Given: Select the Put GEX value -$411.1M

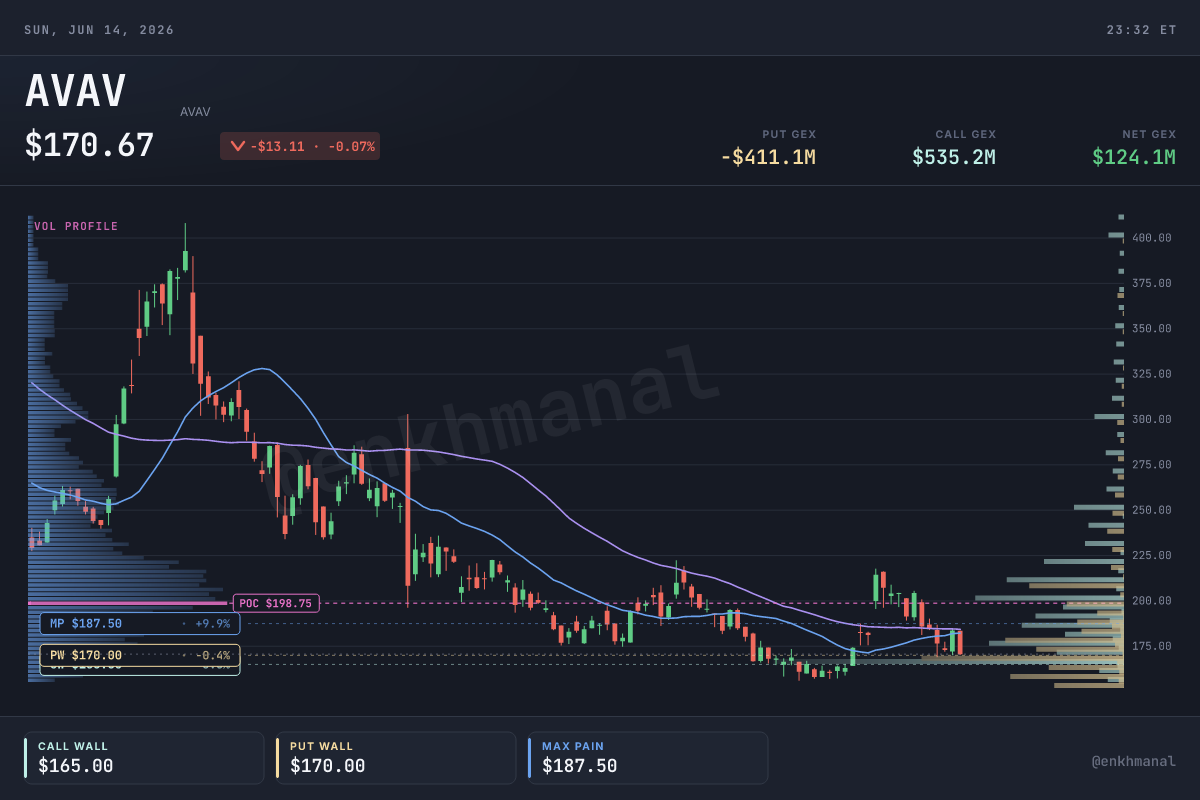Looking at the screenshot, I should tap(768, 157).
